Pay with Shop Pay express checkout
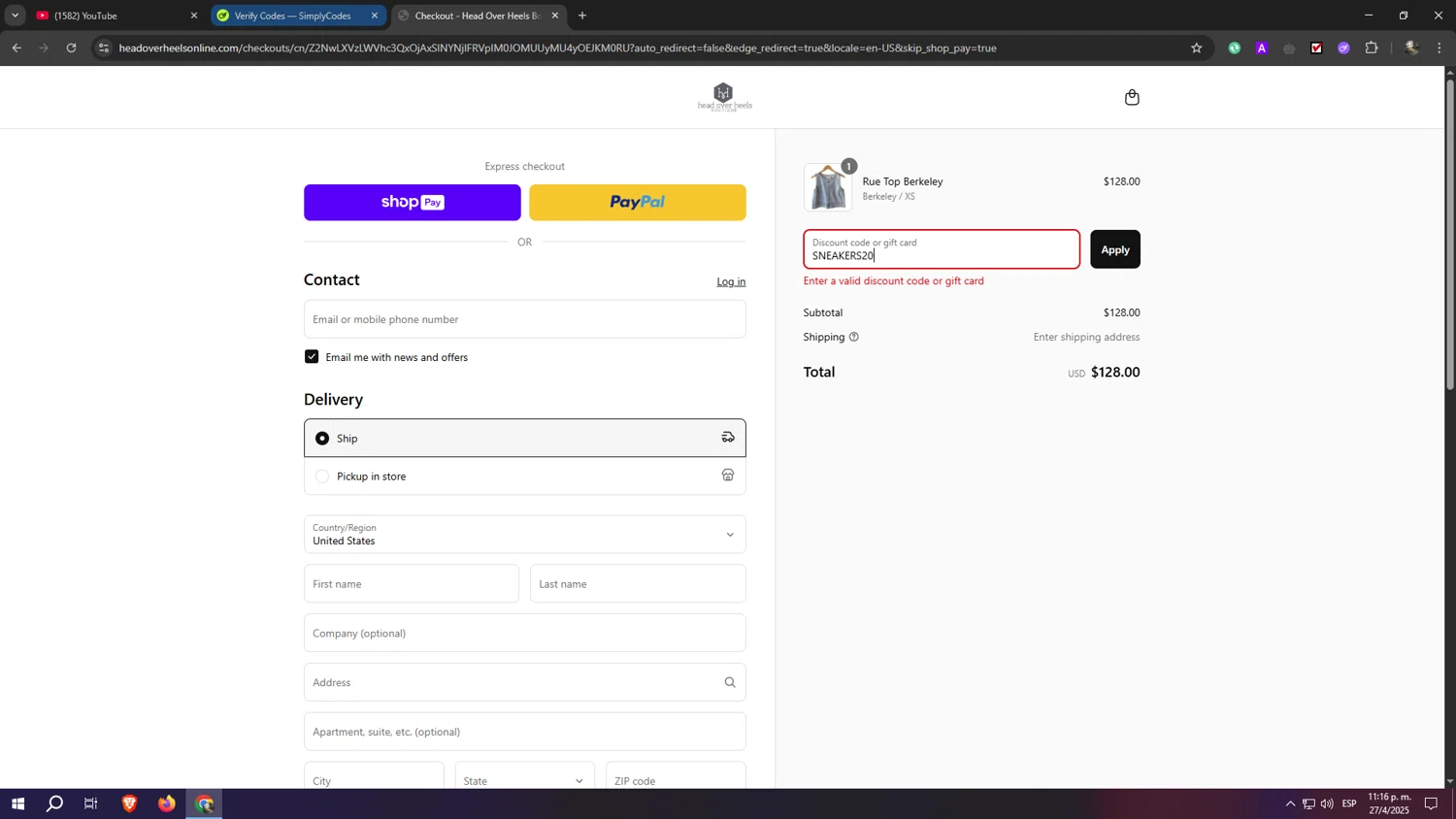The height and width of the screenshot is (819, 1456). pyautogui.click(x=413, y=202)
